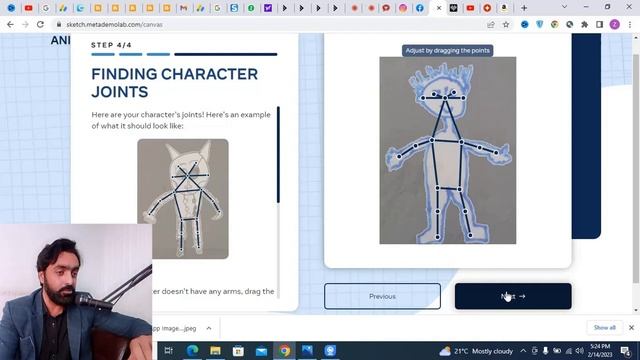The image size is (640, 360).
Task: Open the Chrome three-dot menu
Action: pos(629,24)
